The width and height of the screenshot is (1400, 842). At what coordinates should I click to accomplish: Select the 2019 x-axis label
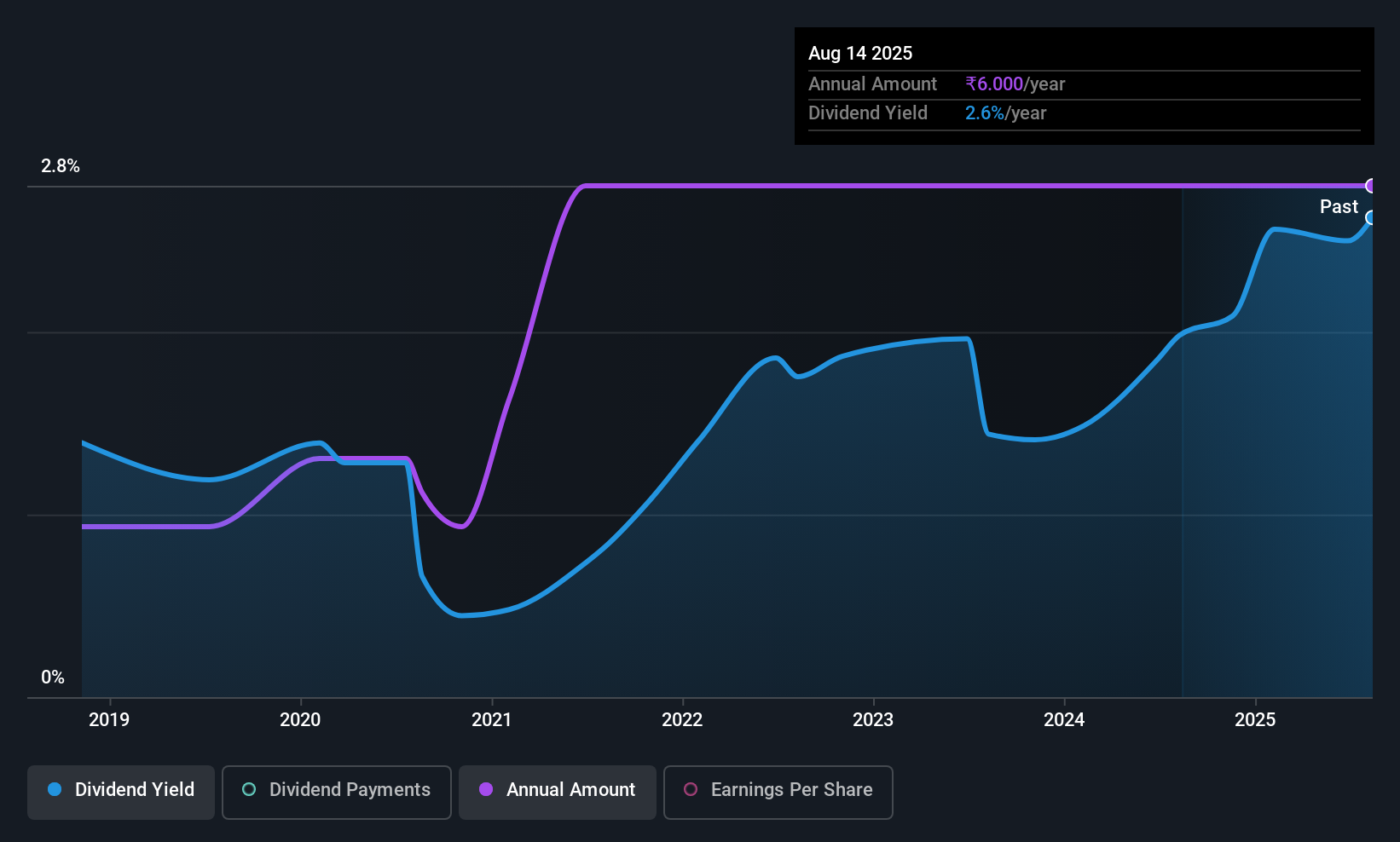[109, 720]
